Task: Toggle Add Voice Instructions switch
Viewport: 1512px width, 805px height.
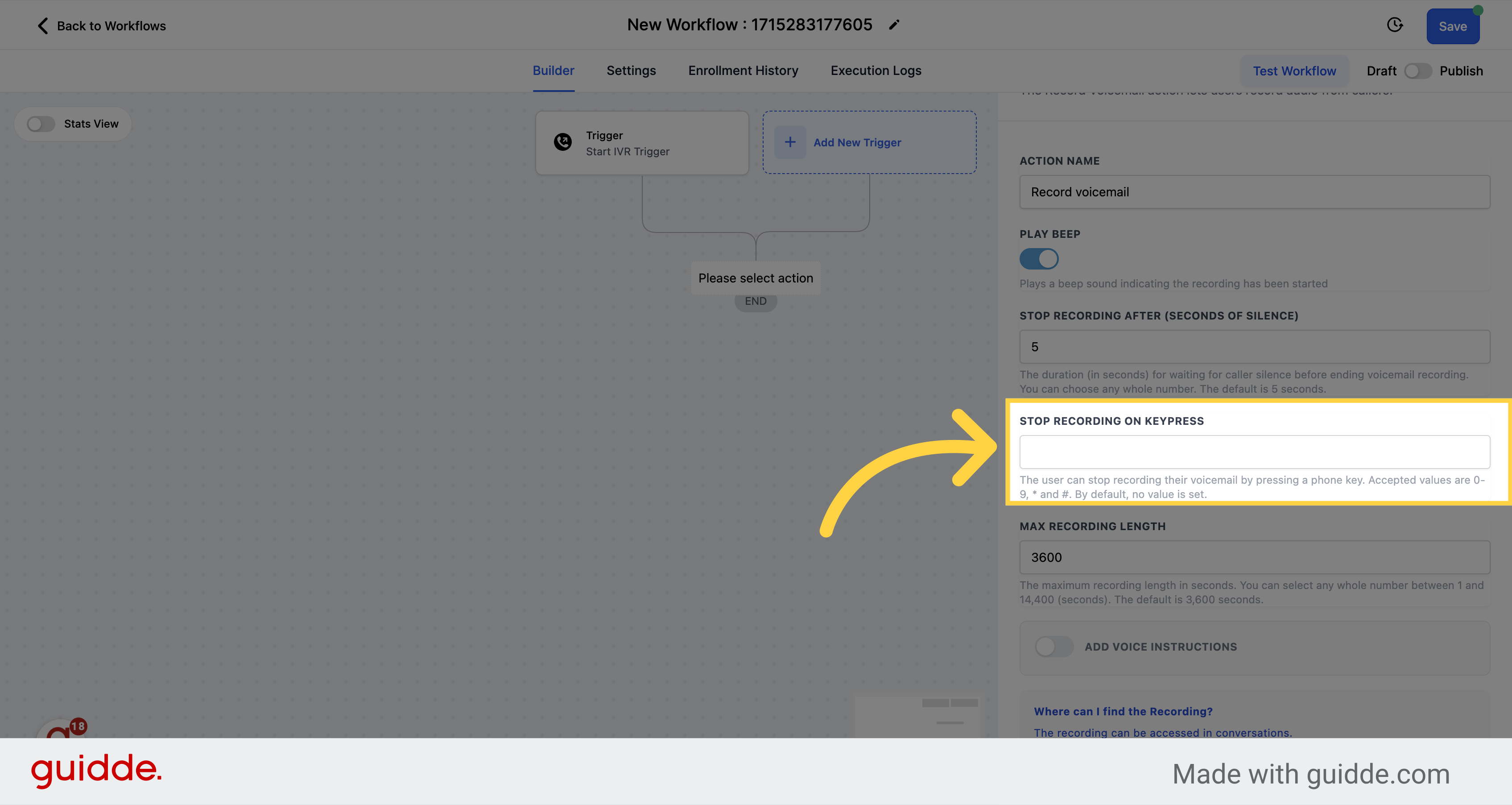Action: 1052,645
